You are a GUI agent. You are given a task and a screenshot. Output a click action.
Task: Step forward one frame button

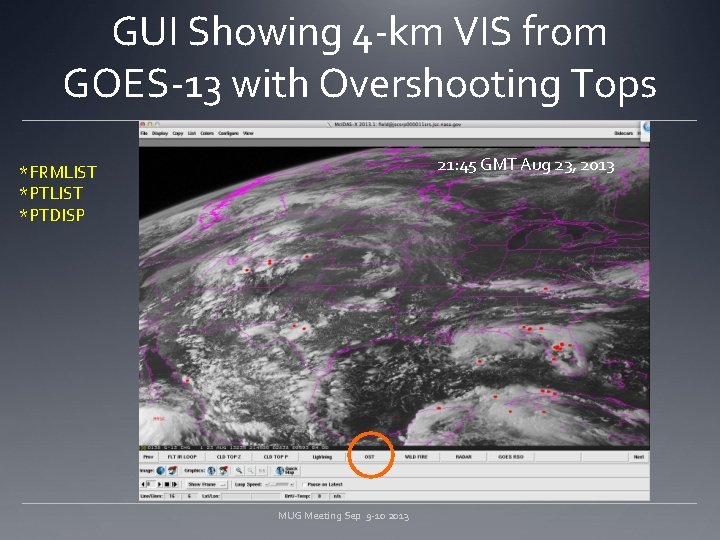click(175, 484)
